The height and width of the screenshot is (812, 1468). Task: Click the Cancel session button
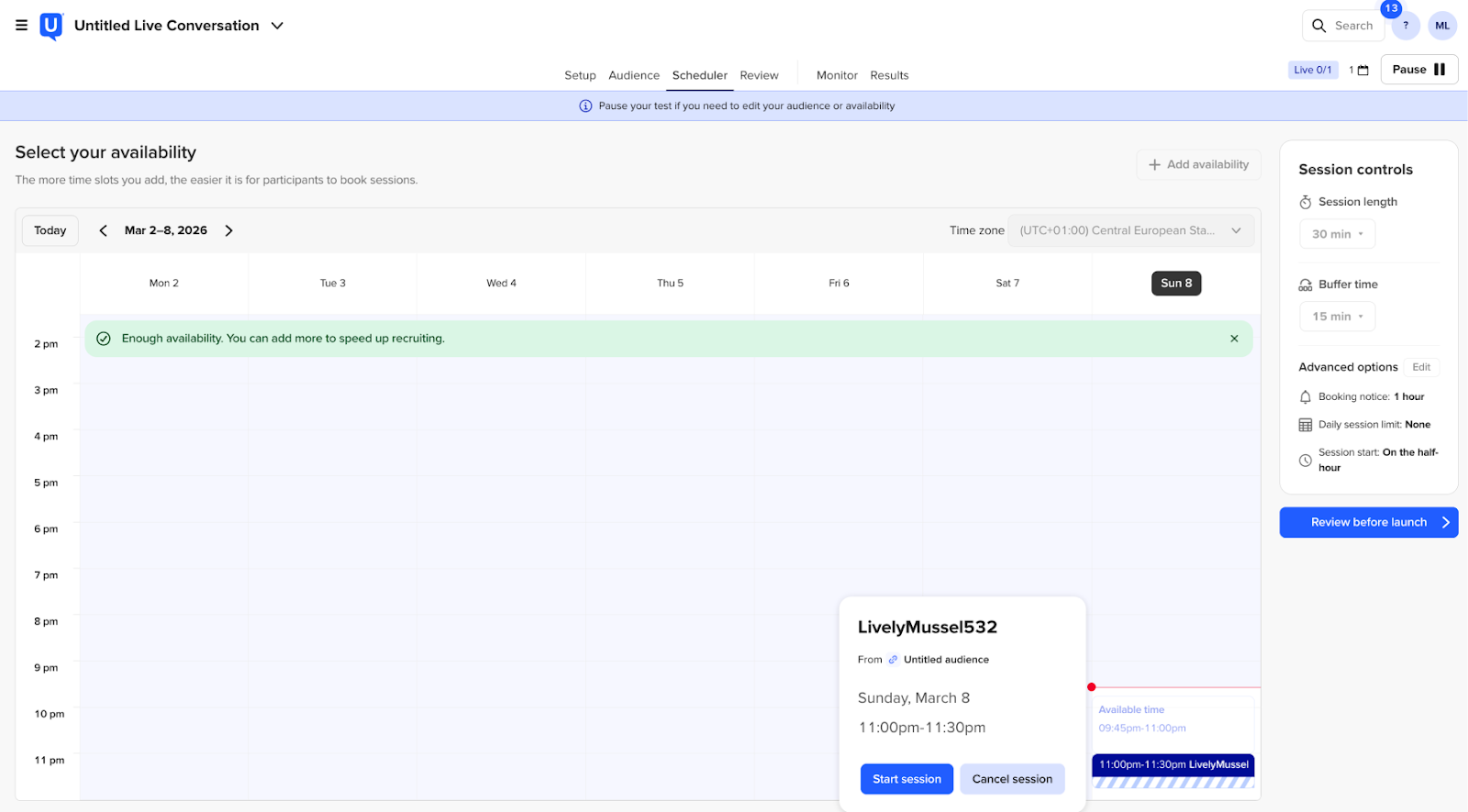[1012, 779]
